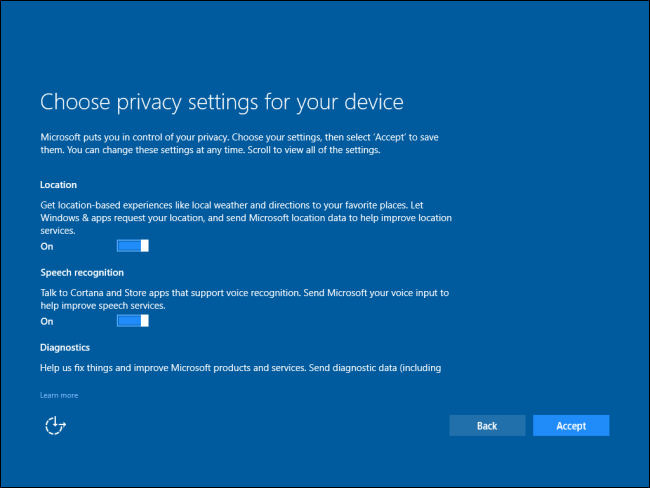Open the Ease of Access icon

pos(55,425)
